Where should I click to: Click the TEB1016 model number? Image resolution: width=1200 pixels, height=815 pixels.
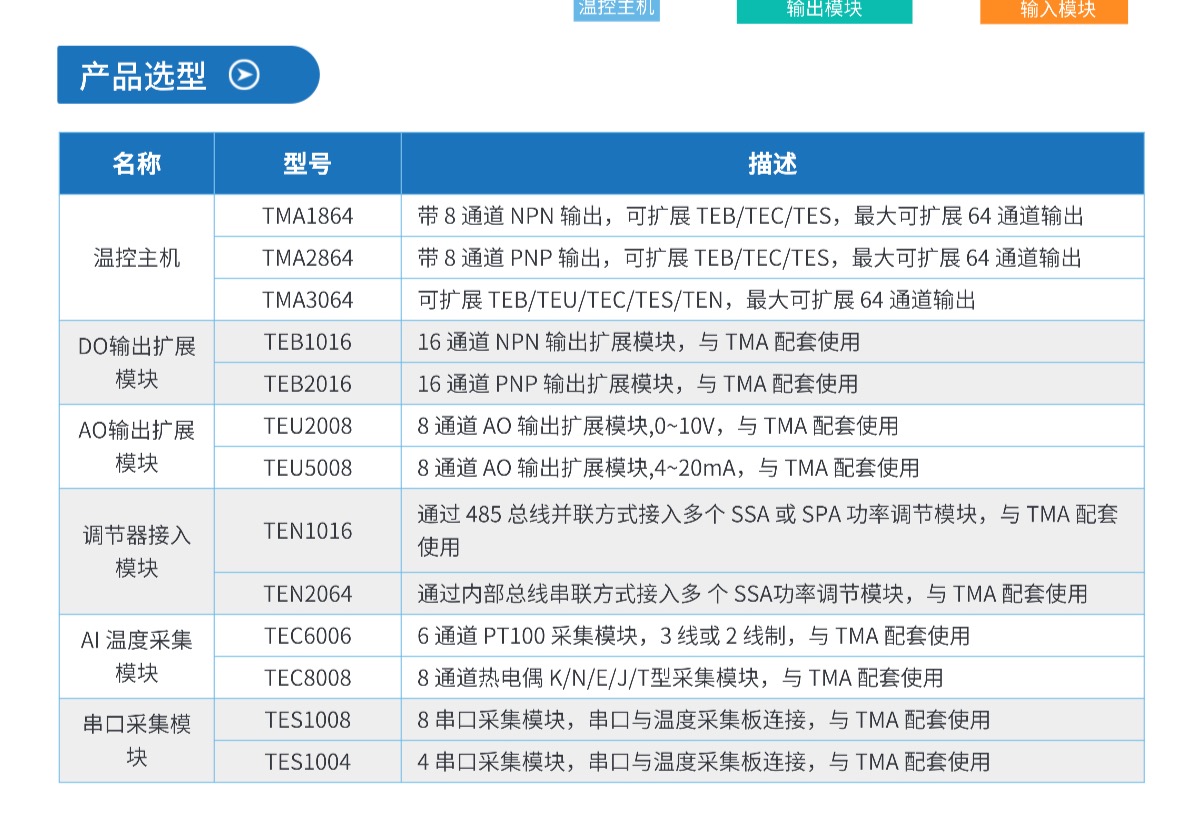(307, 342)
